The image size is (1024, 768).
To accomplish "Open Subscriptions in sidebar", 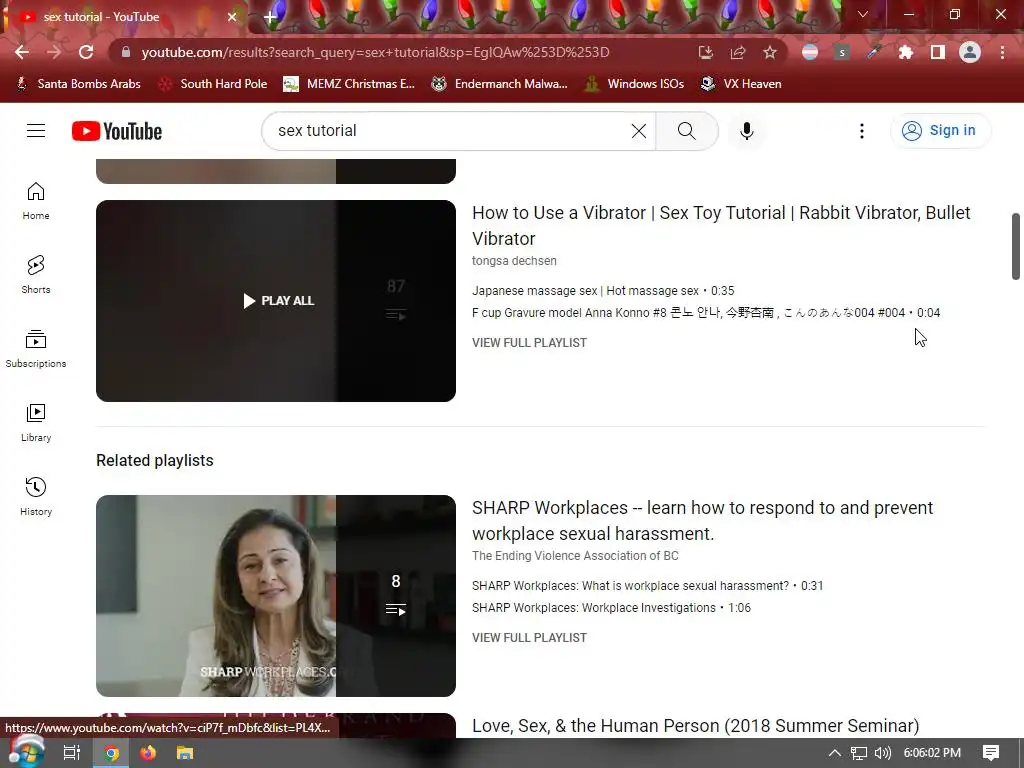I will (36, 348).
